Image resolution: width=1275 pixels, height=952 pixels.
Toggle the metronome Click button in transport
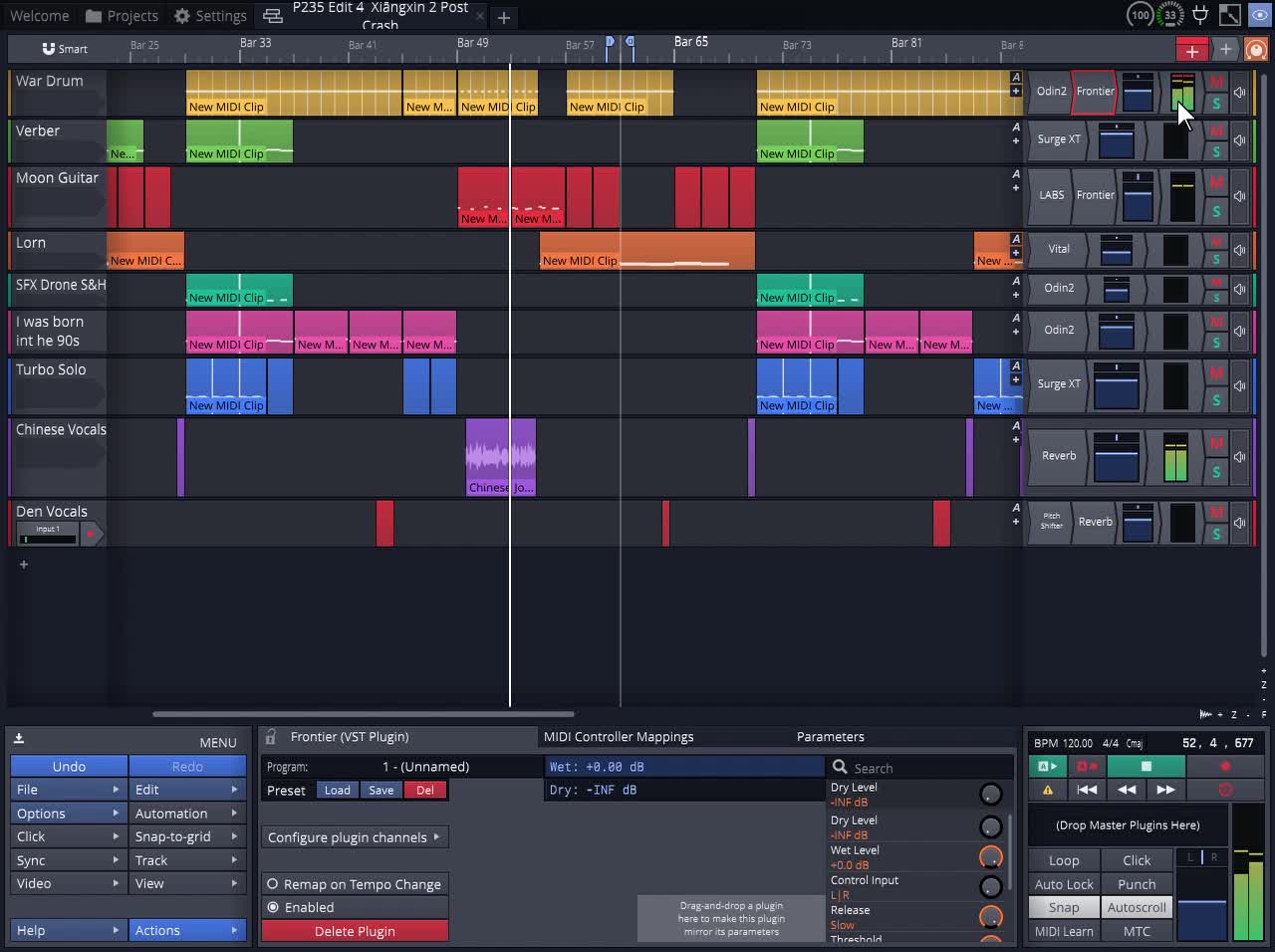click(x=1137, y=860)
